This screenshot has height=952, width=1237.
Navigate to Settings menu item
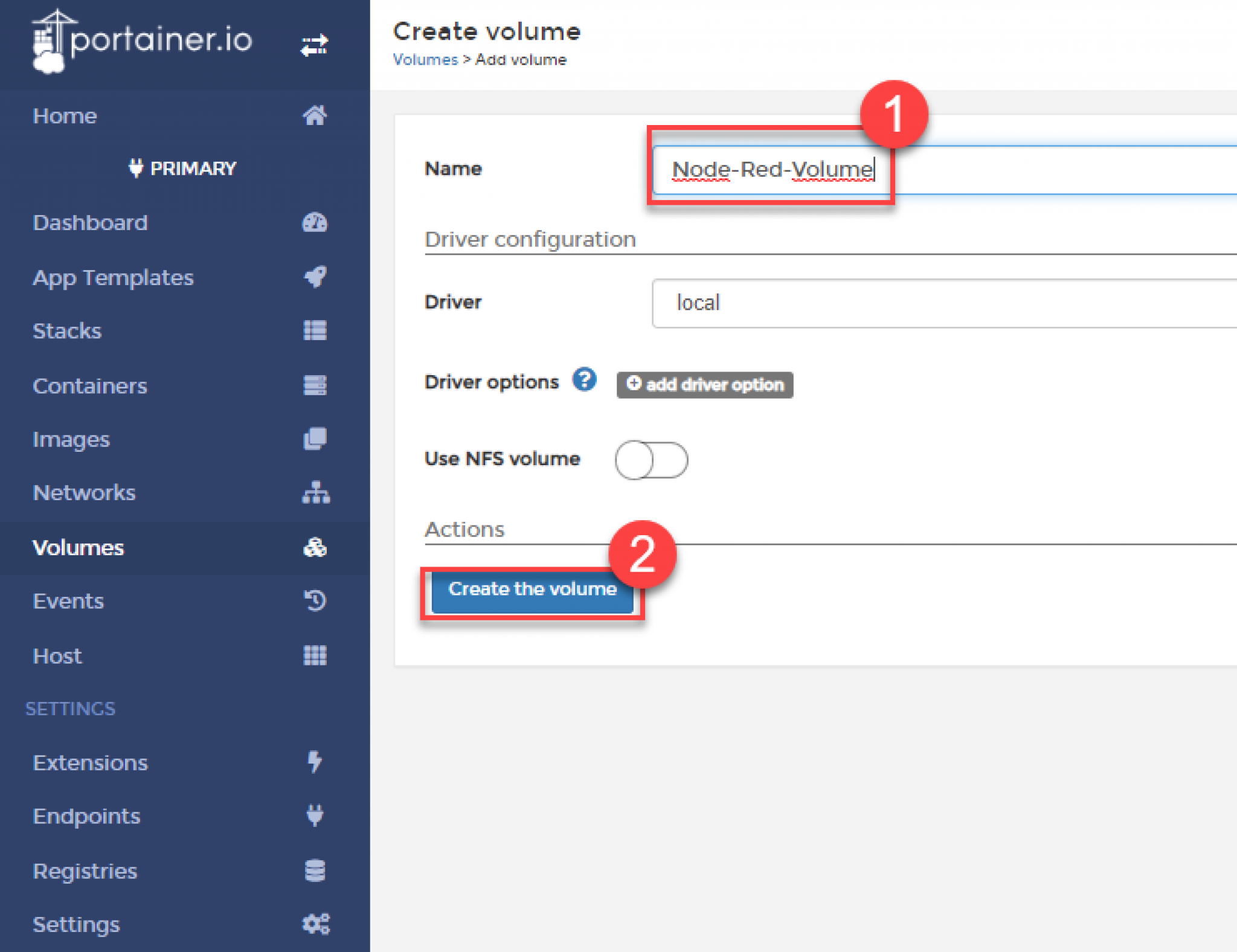click(76, 924)
